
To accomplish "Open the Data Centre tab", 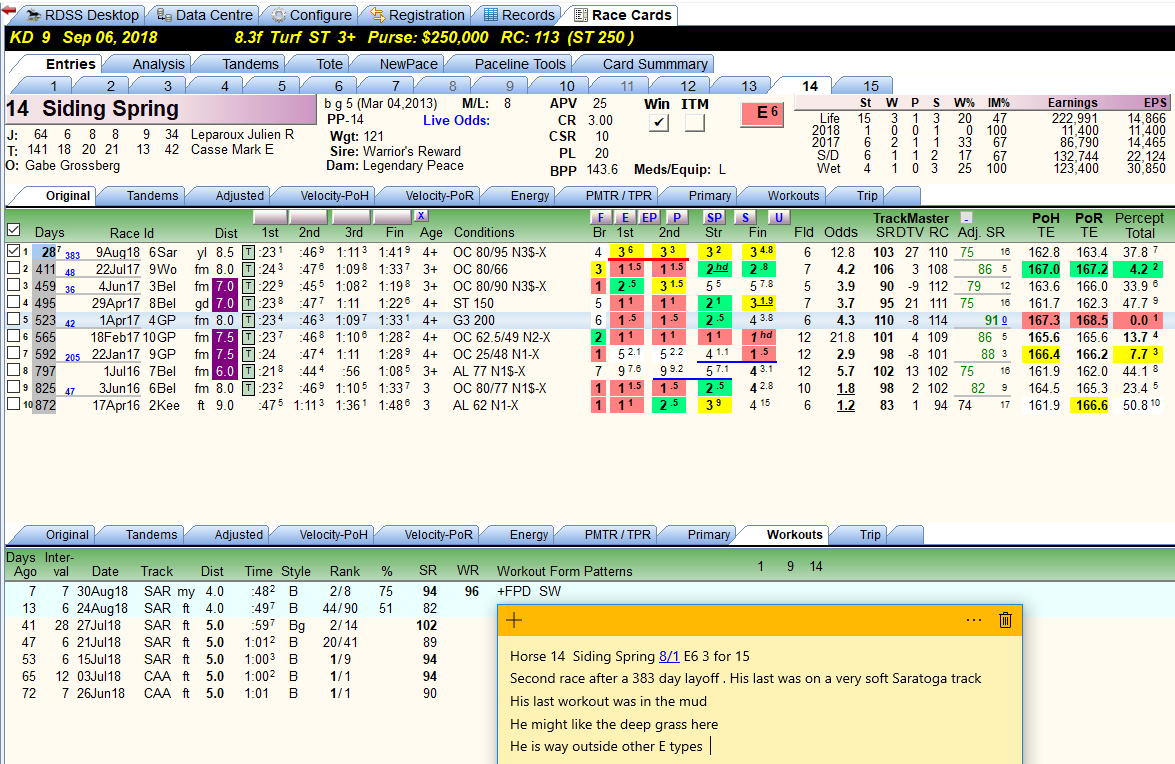I will 204,15.
